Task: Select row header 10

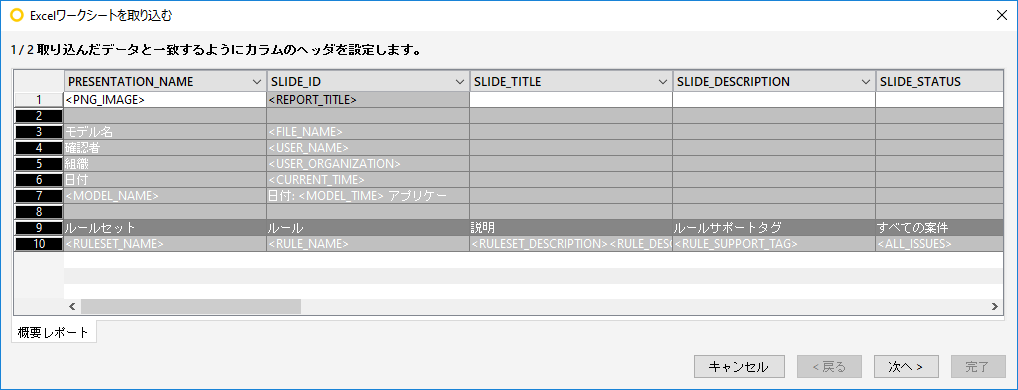Action: point(39,244)
